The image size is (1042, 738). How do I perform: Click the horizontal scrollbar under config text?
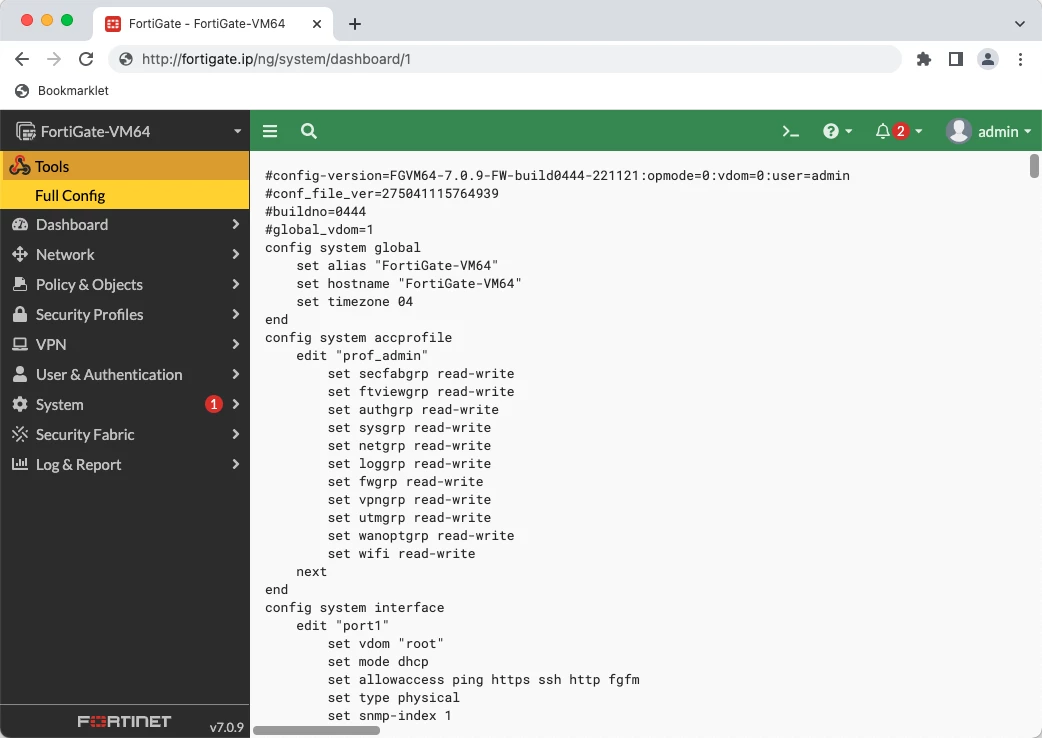[316, 730]
